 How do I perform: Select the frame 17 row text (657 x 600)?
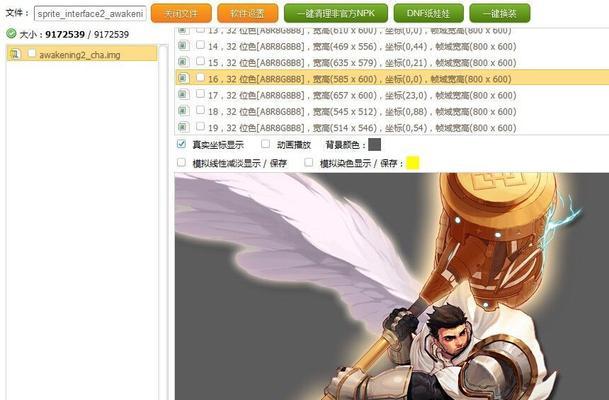(362, 96)
